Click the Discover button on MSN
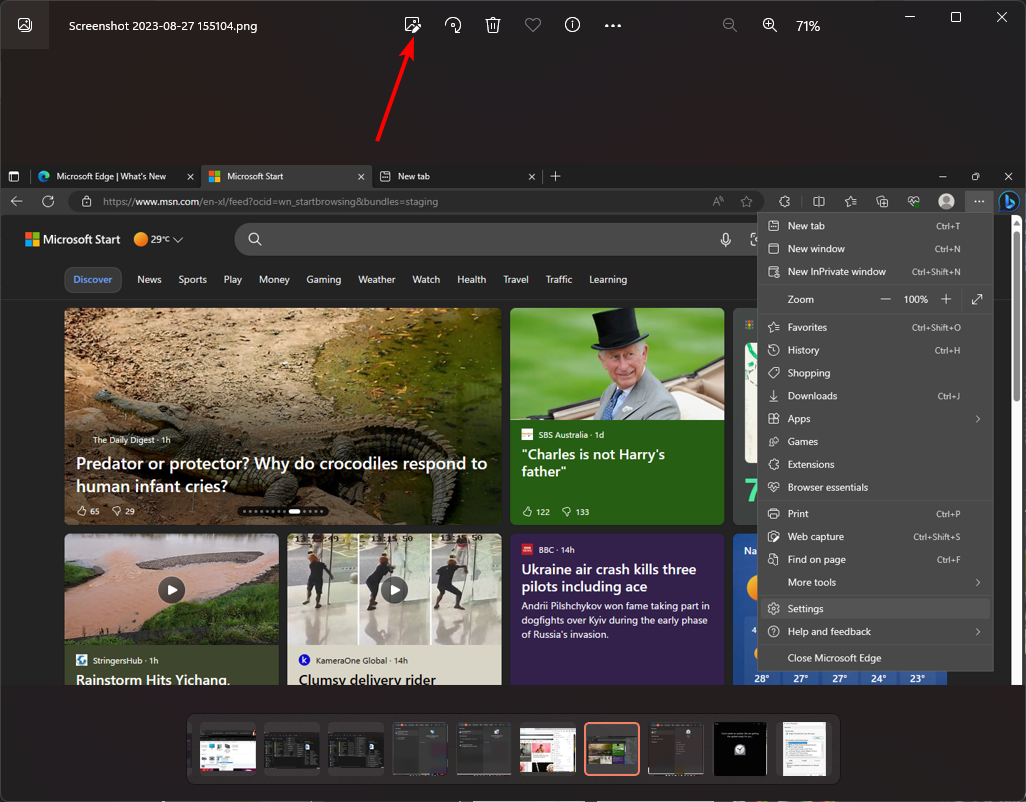This screenshot has width=1026, height=802. [93, 280]
